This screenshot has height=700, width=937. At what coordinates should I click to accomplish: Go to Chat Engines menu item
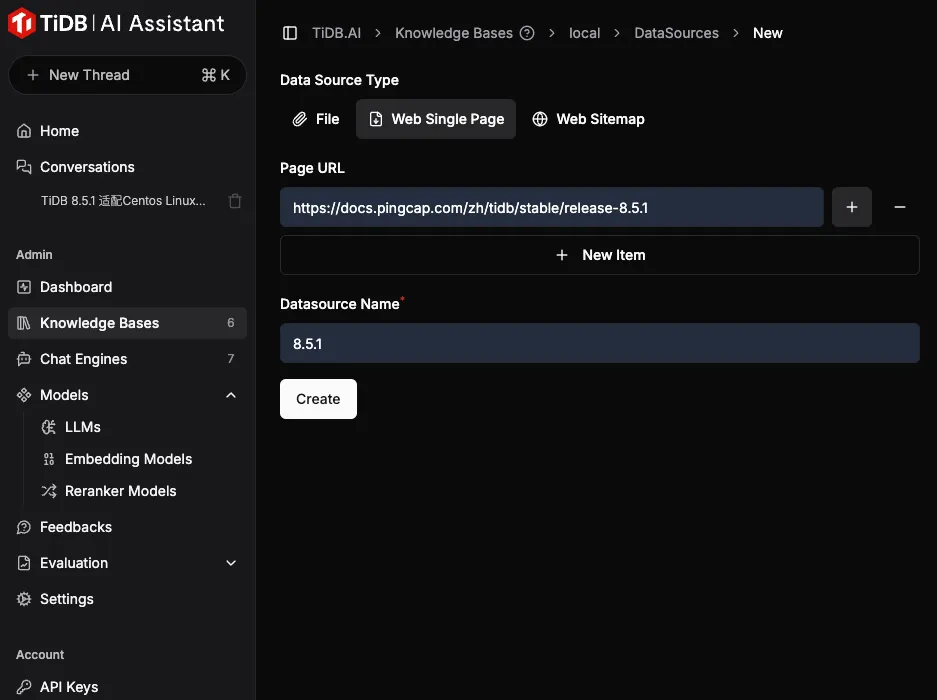point(83,359)
